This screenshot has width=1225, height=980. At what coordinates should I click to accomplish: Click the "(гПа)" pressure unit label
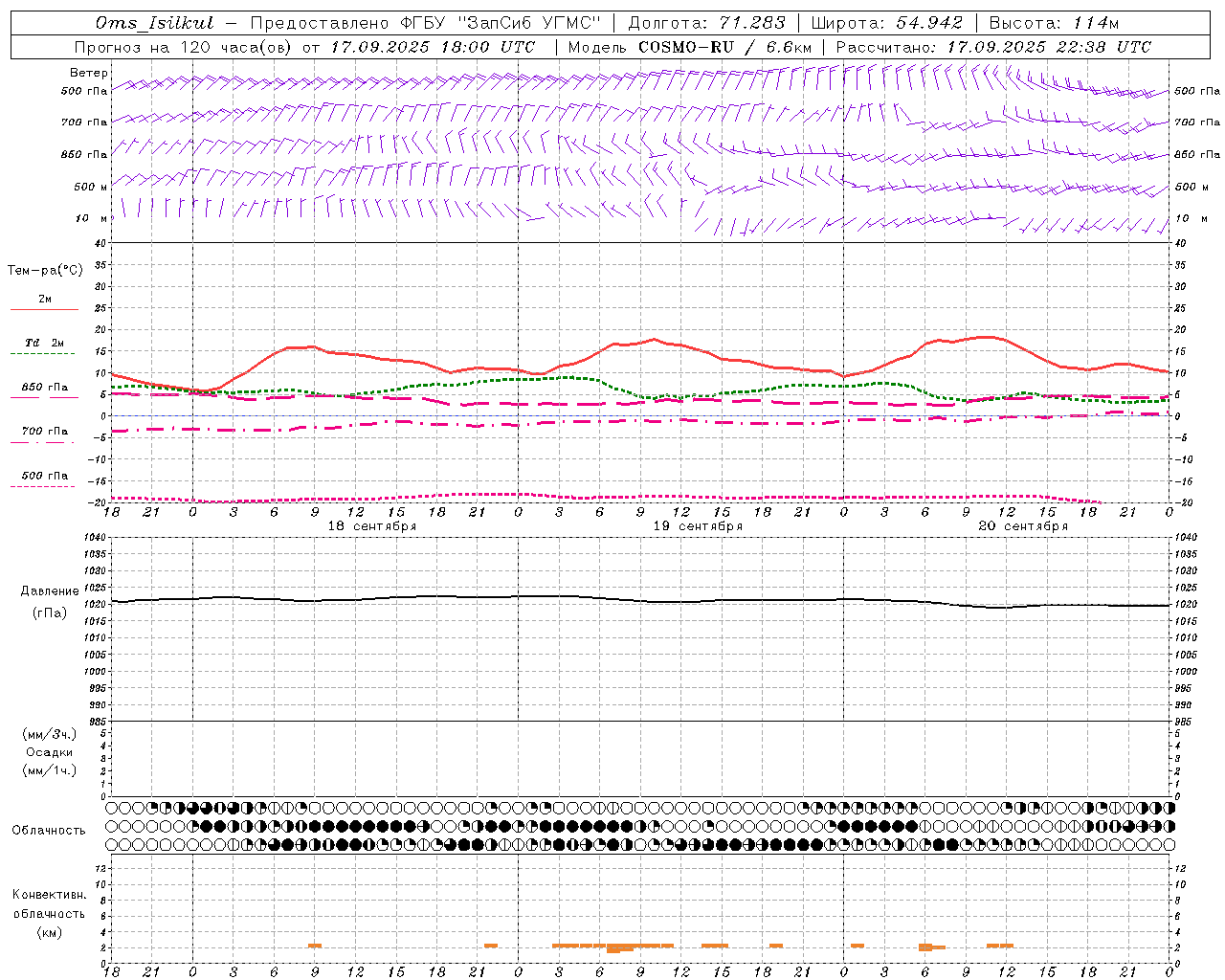(x=50, y=613)
